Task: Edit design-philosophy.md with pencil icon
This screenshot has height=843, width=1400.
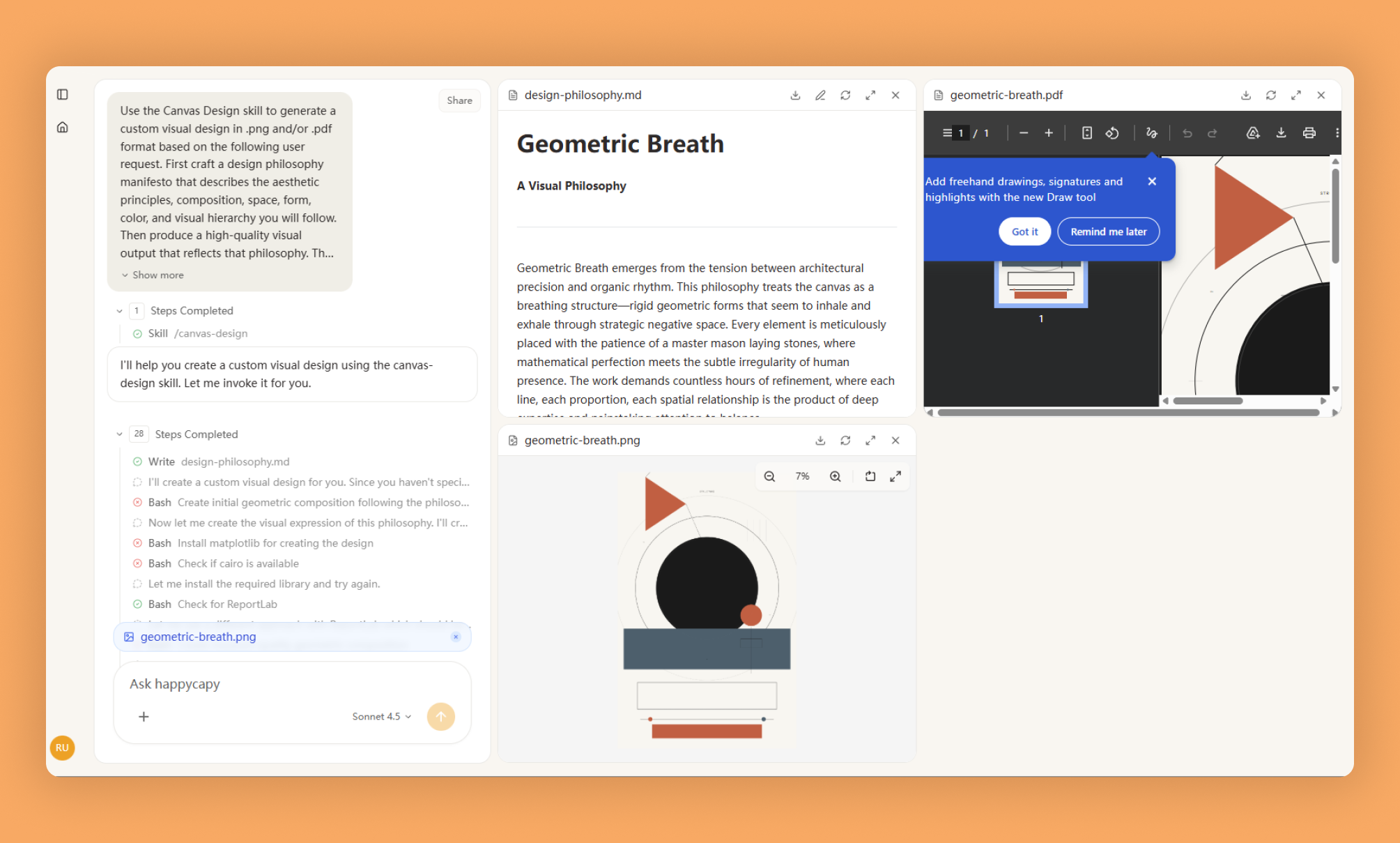Action: 820,96
